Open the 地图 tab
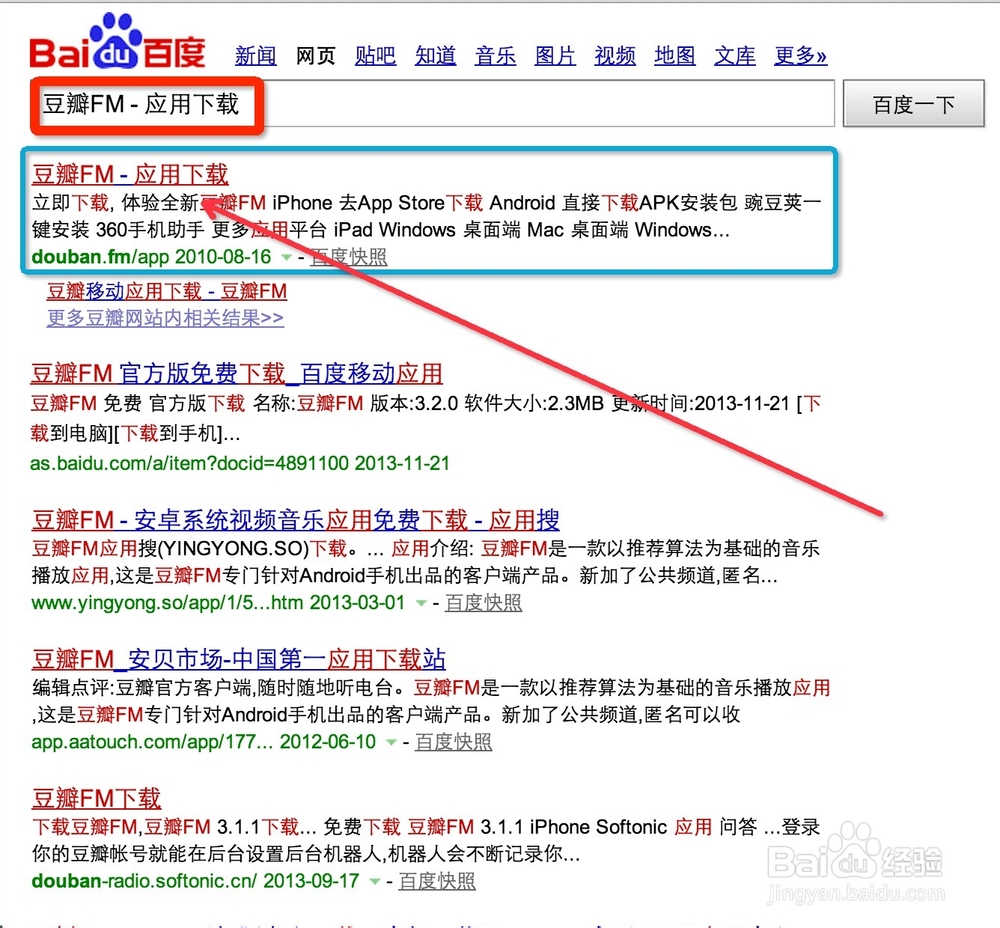The image size is (1000, 928). pyautogui.click(x=675, y=56)
